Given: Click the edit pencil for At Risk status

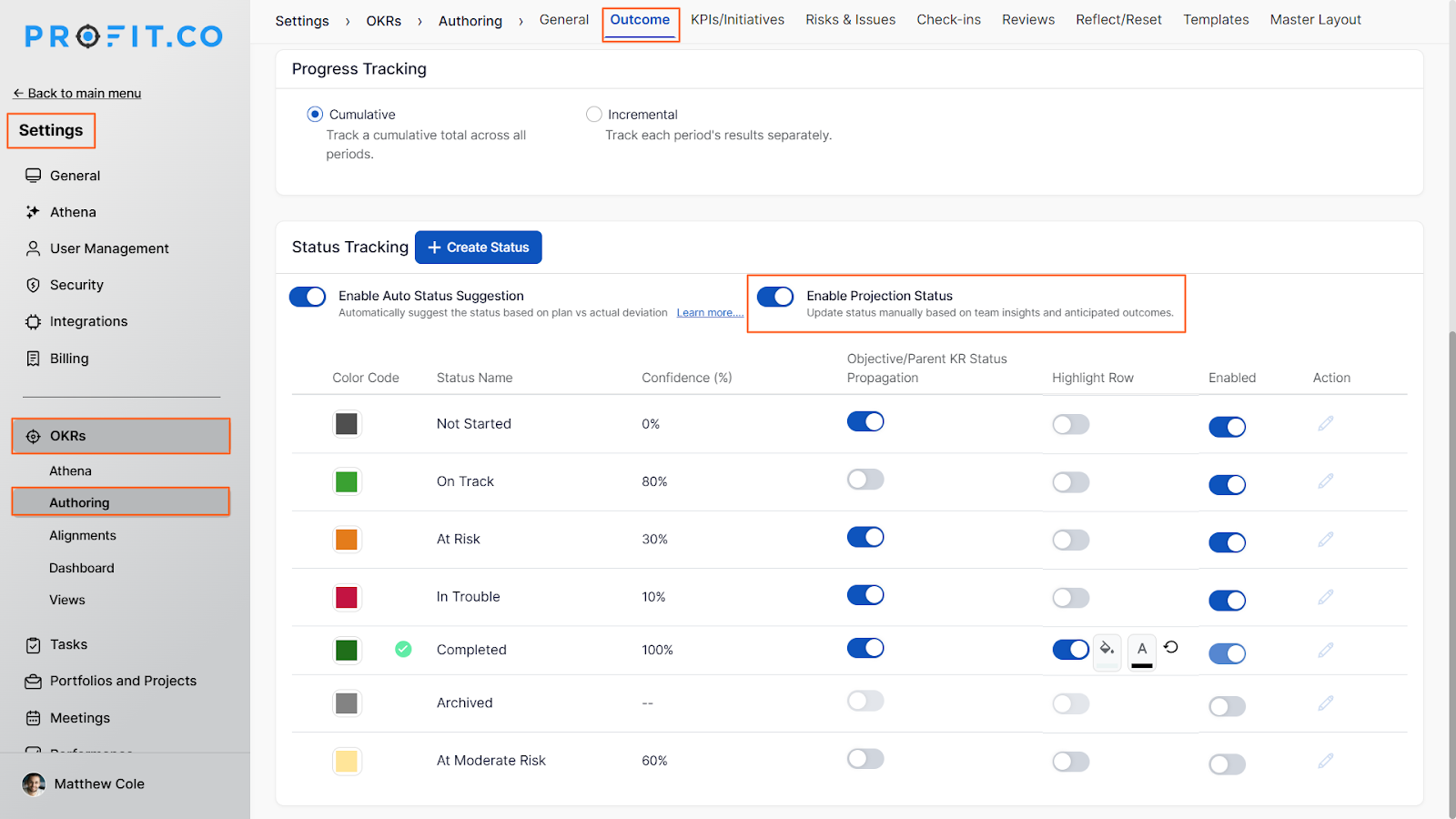Looking at the screenshot, I should (1325, 540).
